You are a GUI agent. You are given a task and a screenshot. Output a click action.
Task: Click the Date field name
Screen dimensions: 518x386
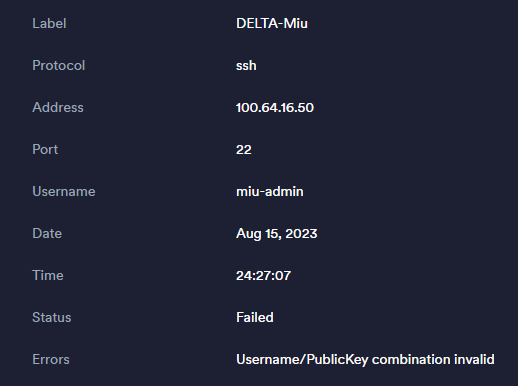47,234
